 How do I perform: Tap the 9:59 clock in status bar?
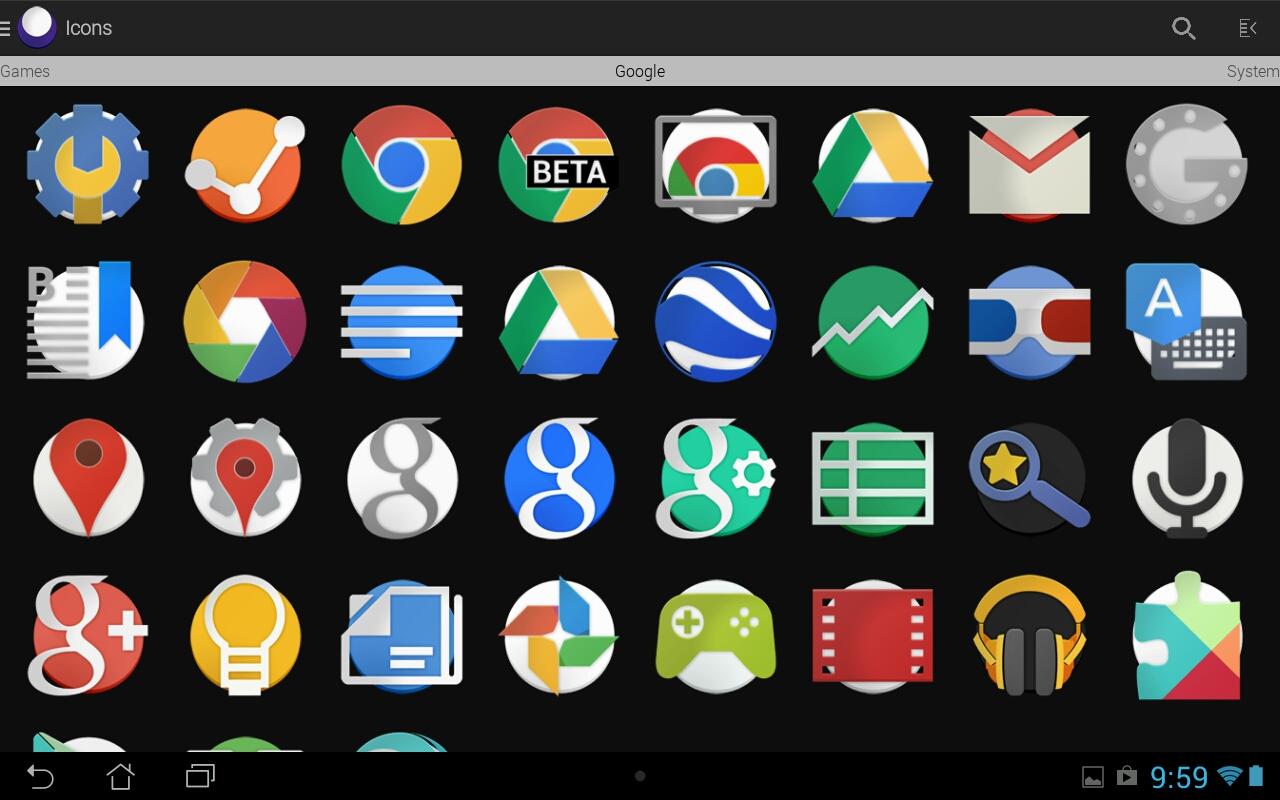click(1179, 777)
